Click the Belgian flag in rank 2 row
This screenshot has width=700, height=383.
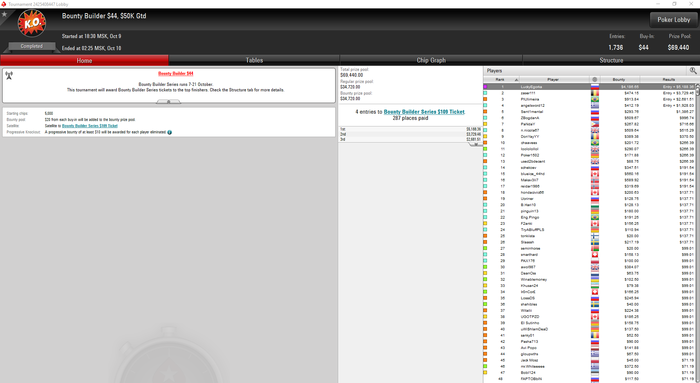coord(595,93)
